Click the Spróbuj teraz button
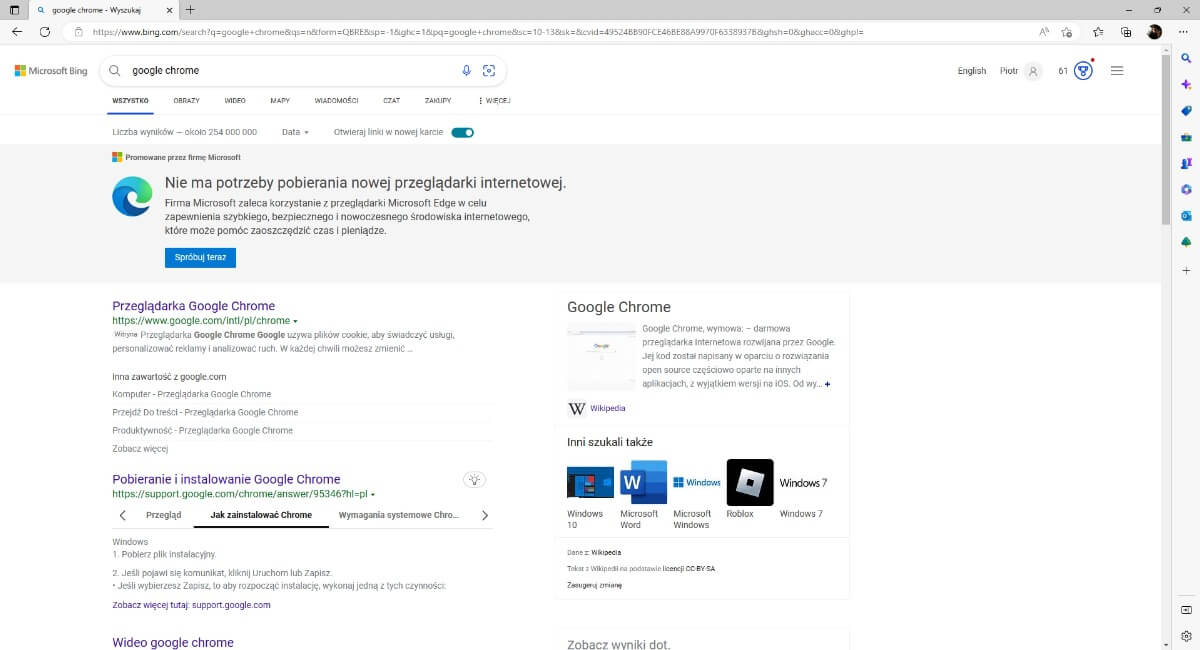Viewport: 1200px width, 650px height. click(x=199, y=257)
